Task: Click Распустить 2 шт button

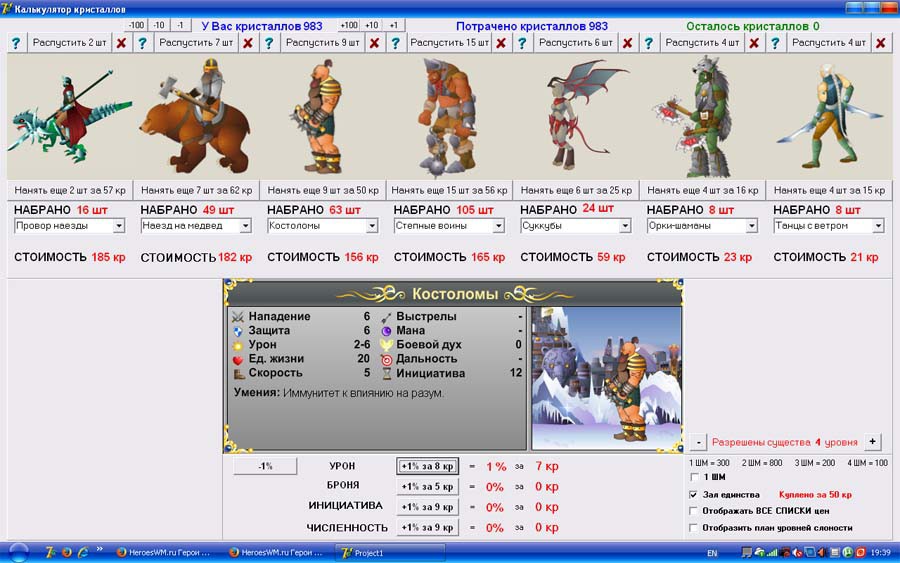Action: 69,43
